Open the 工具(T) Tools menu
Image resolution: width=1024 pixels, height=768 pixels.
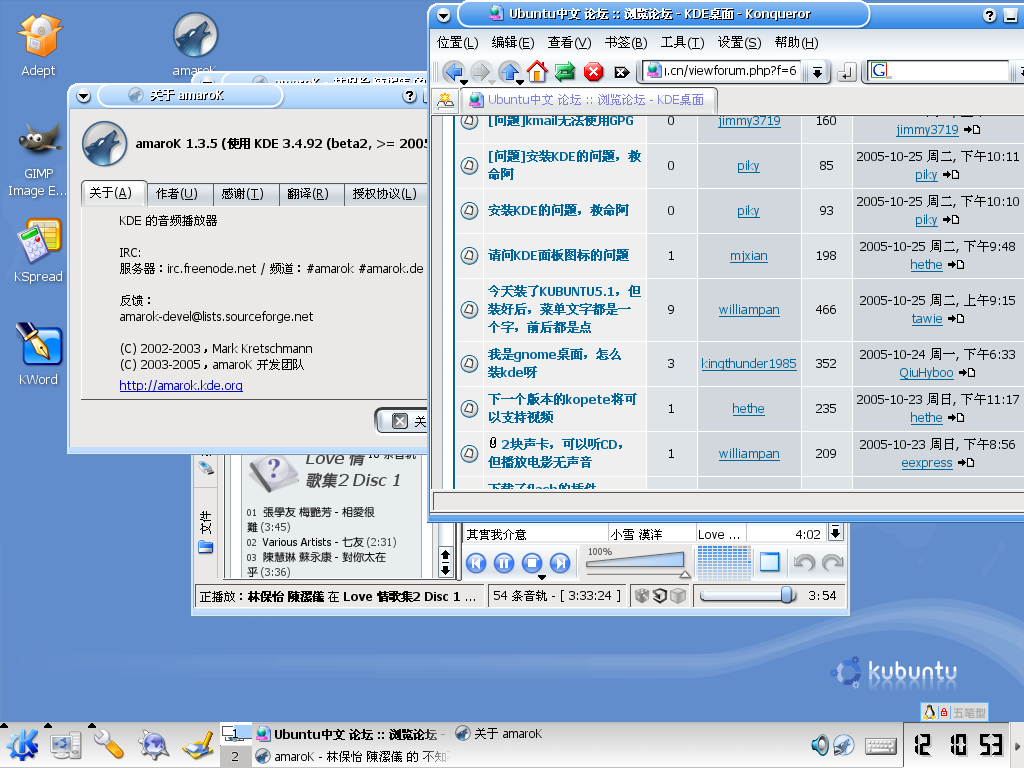click(682, 42)
